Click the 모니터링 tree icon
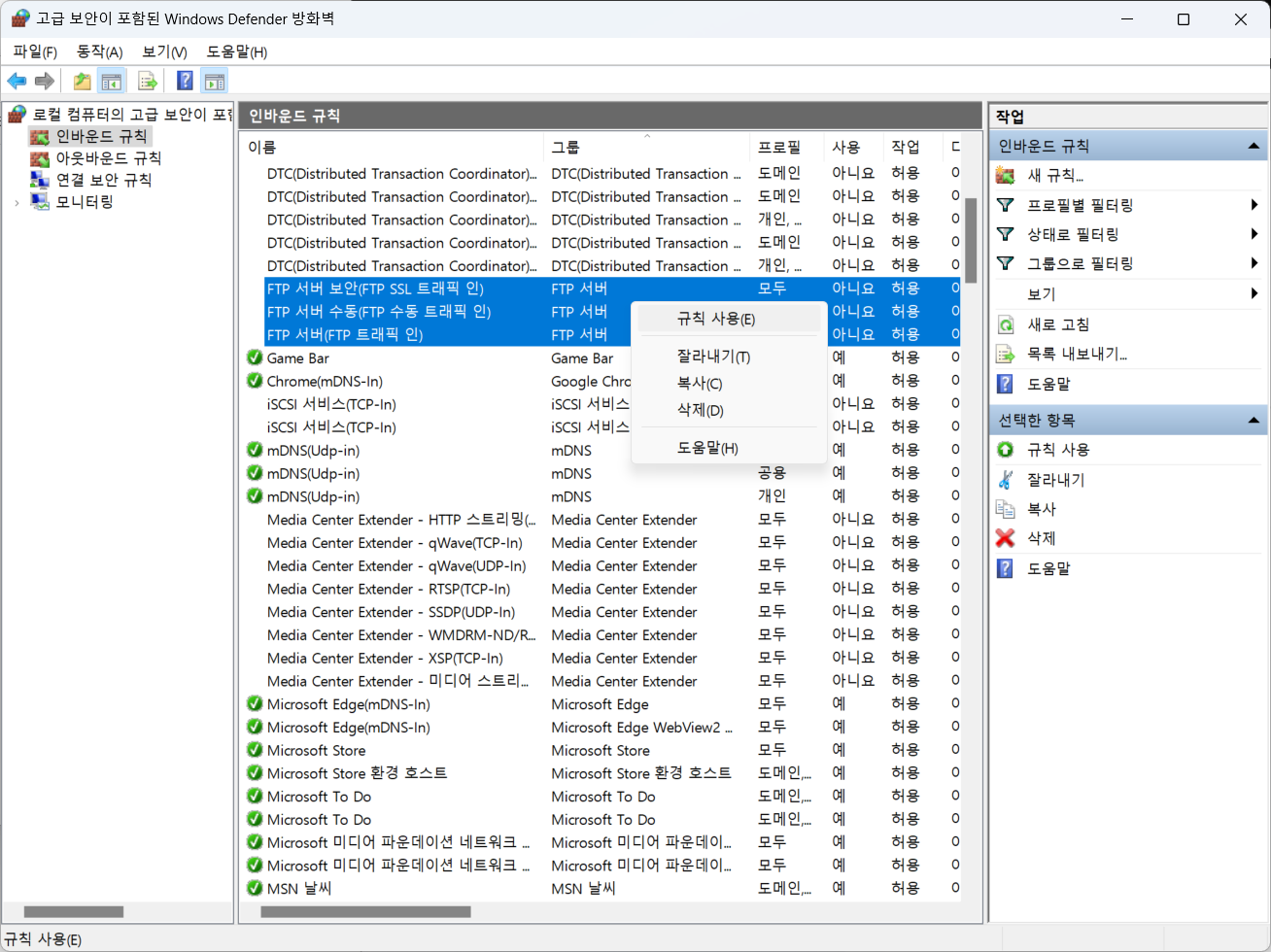Viewport: 1271px width, 952px height. (40, 202)
